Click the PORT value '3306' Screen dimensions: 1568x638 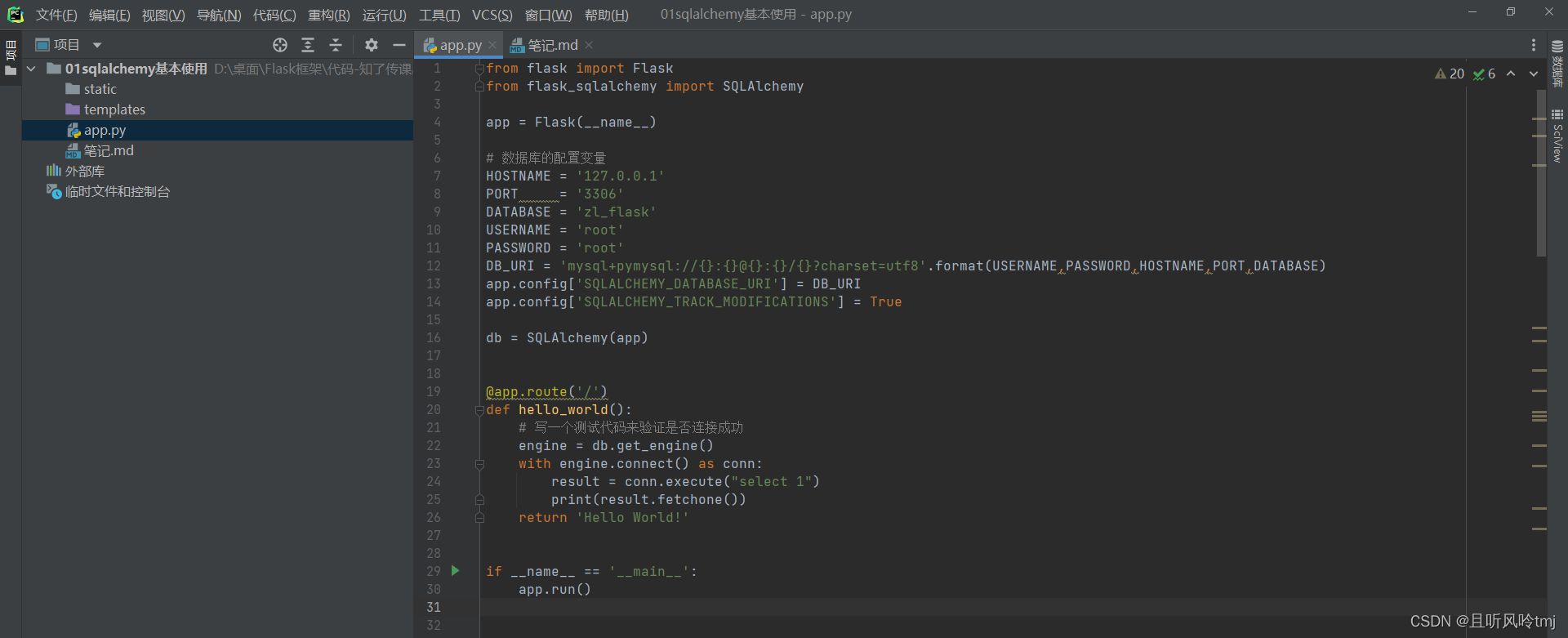[600, 194]
